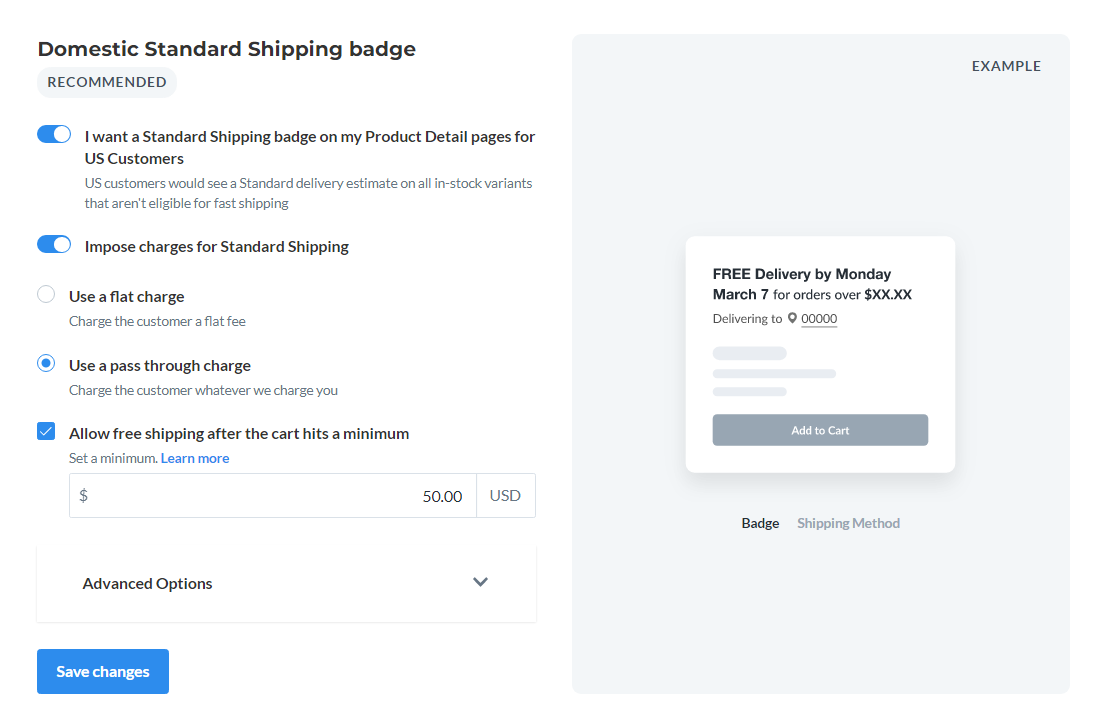Focus the minimum cart amount field
1096x717 pixels.
click(273, 495)
